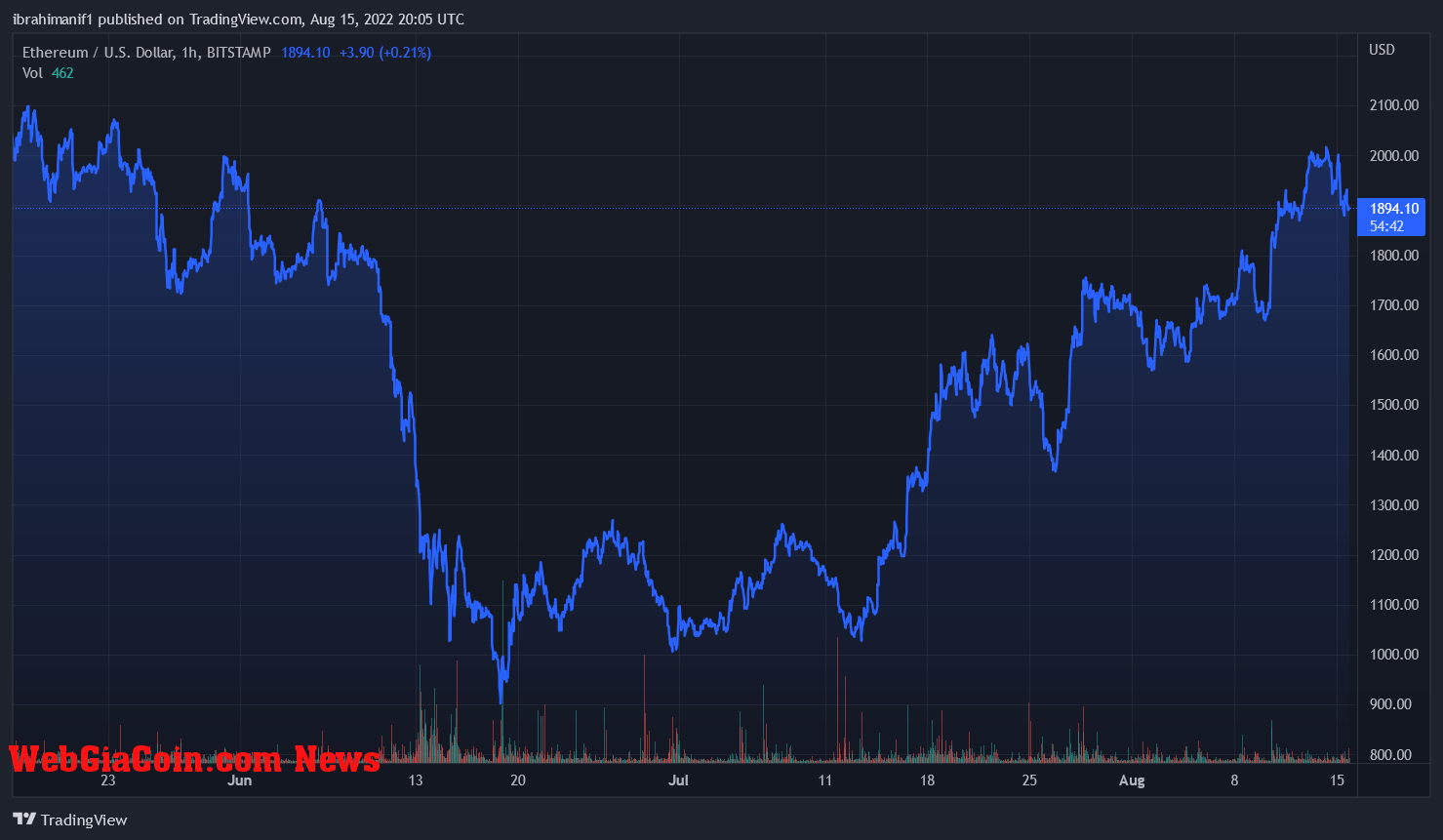Click the BITSTAMP exchange label
Screen dimensions: 1443x840
[x=238, y=53]
